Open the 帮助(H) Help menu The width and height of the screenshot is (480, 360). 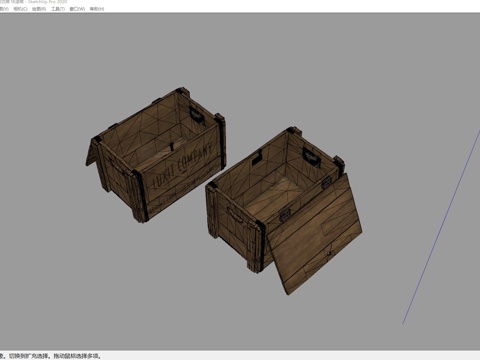(x=97, y=9)
